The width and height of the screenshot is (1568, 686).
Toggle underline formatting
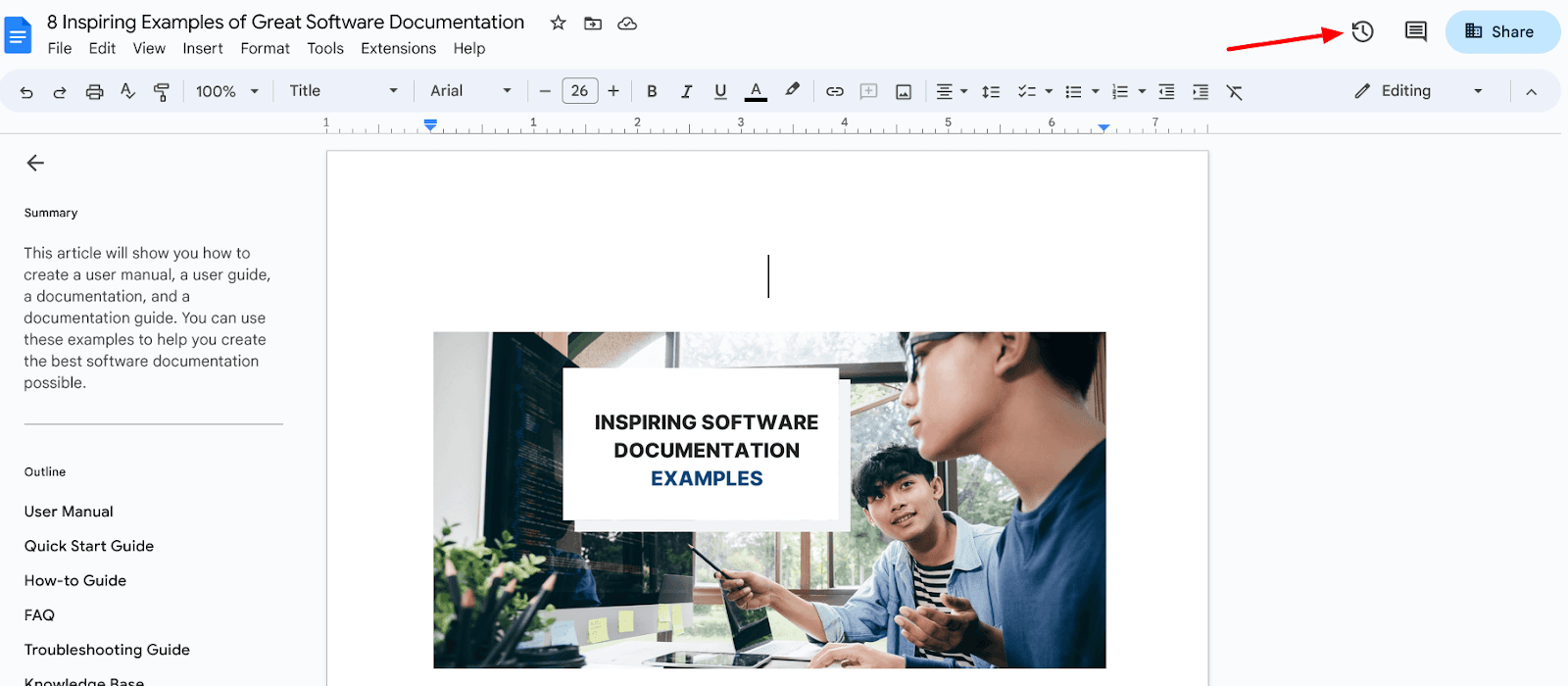click(x=720, y=91)
